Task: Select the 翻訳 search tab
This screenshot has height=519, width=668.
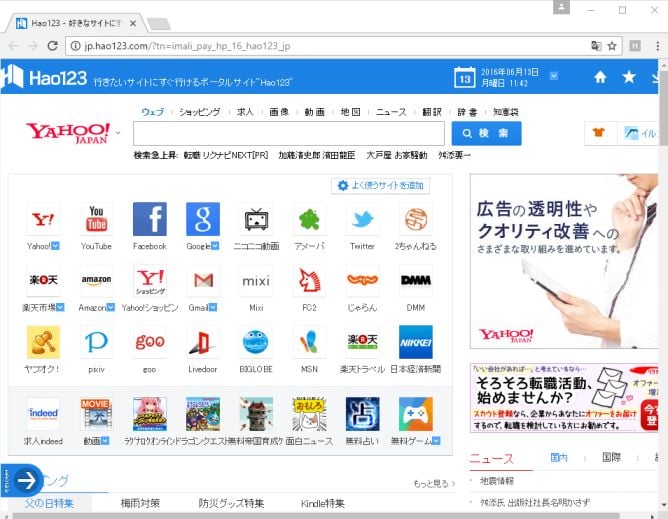Action: coord(432,112)
